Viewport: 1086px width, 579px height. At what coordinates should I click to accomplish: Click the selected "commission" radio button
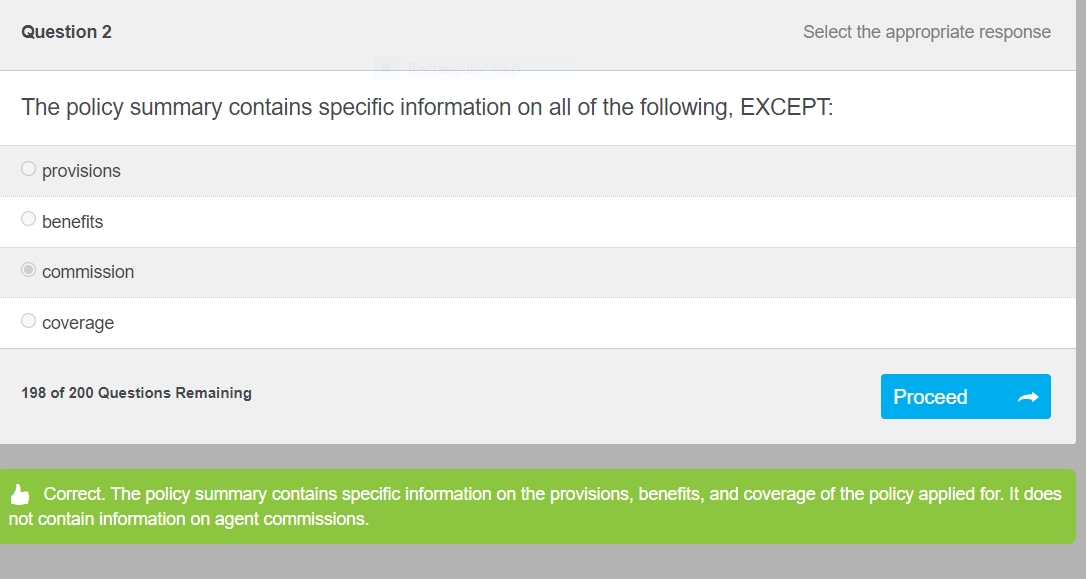coord(28,269)
